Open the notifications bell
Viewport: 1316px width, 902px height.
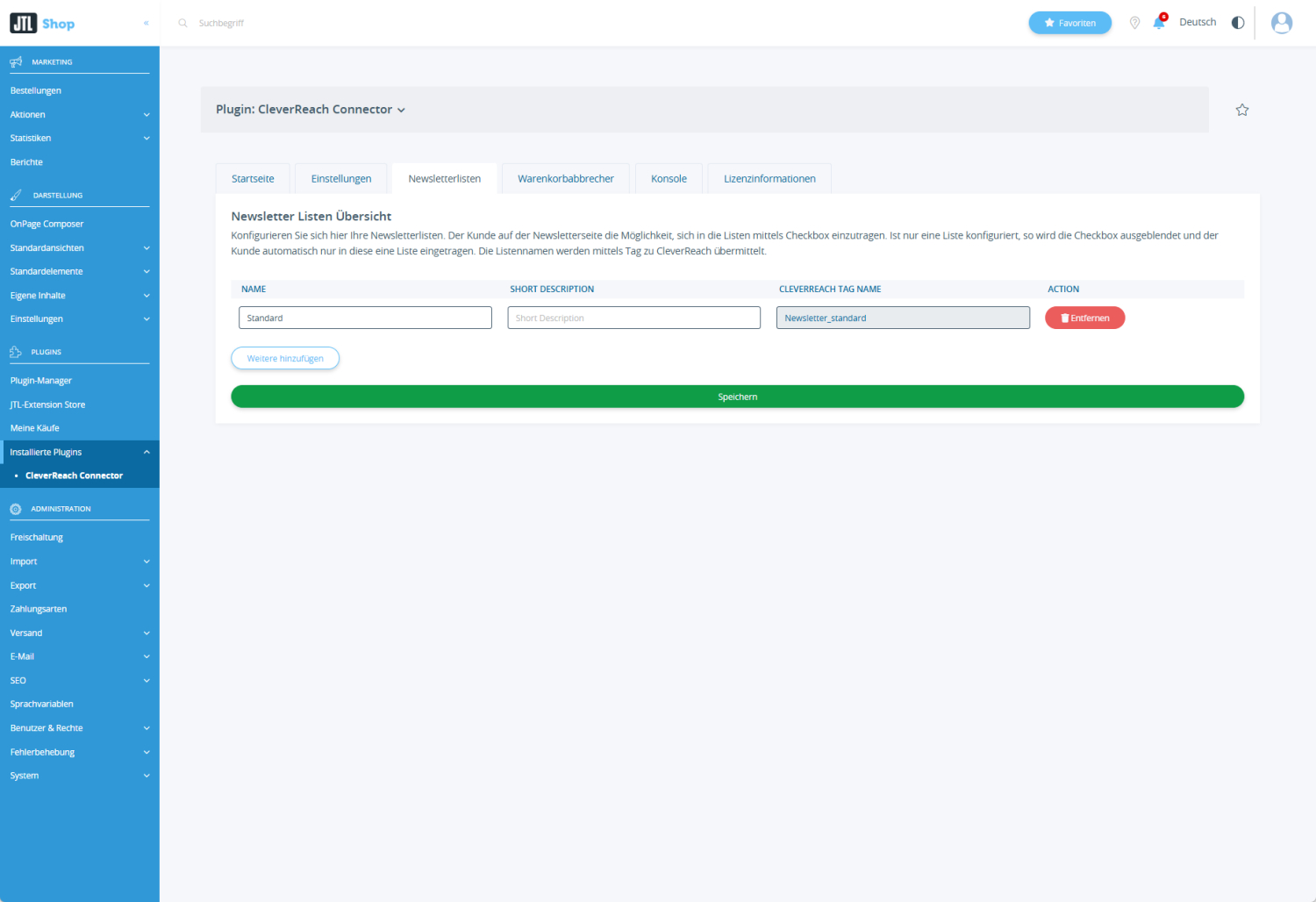pyautogui.click(x=1159, y=23)
